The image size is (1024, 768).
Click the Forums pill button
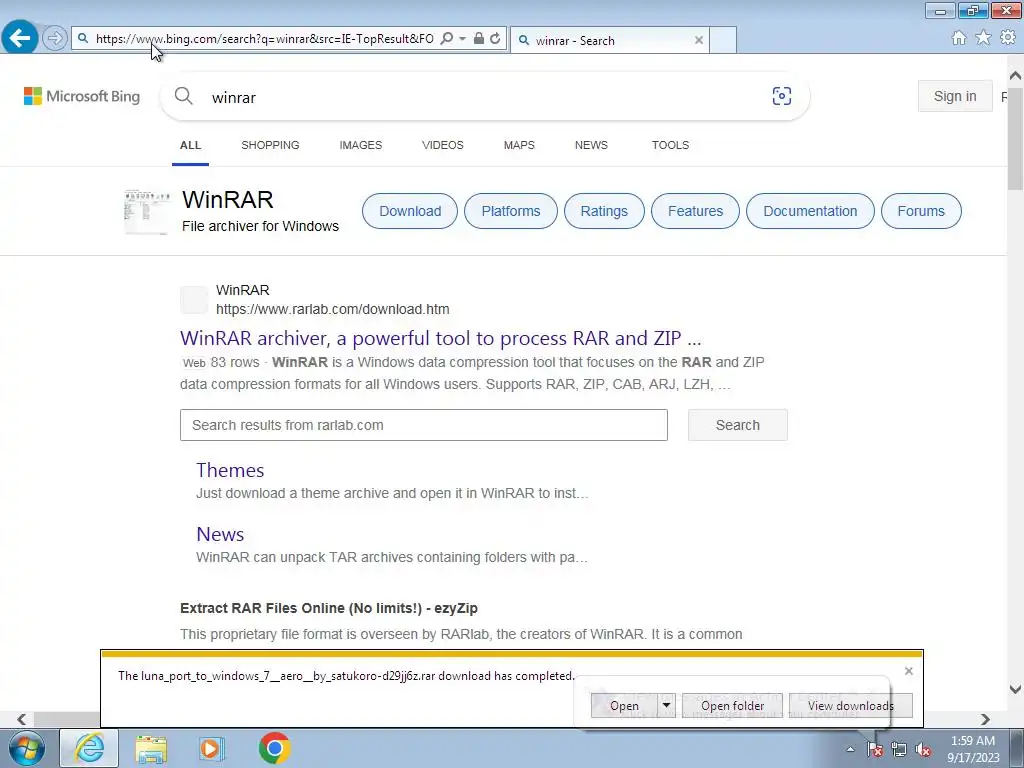(921, 211)
